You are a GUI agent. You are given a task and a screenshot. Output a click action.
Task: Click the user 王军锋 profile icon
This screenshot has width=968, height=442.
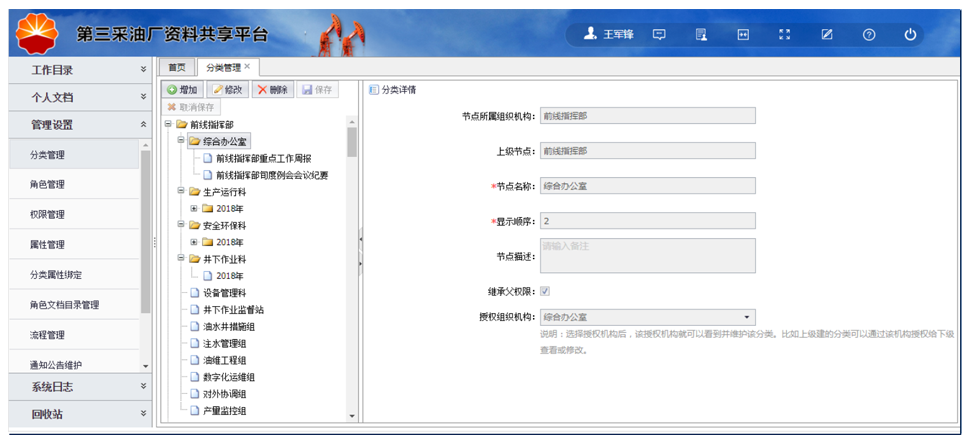point(591,34)
